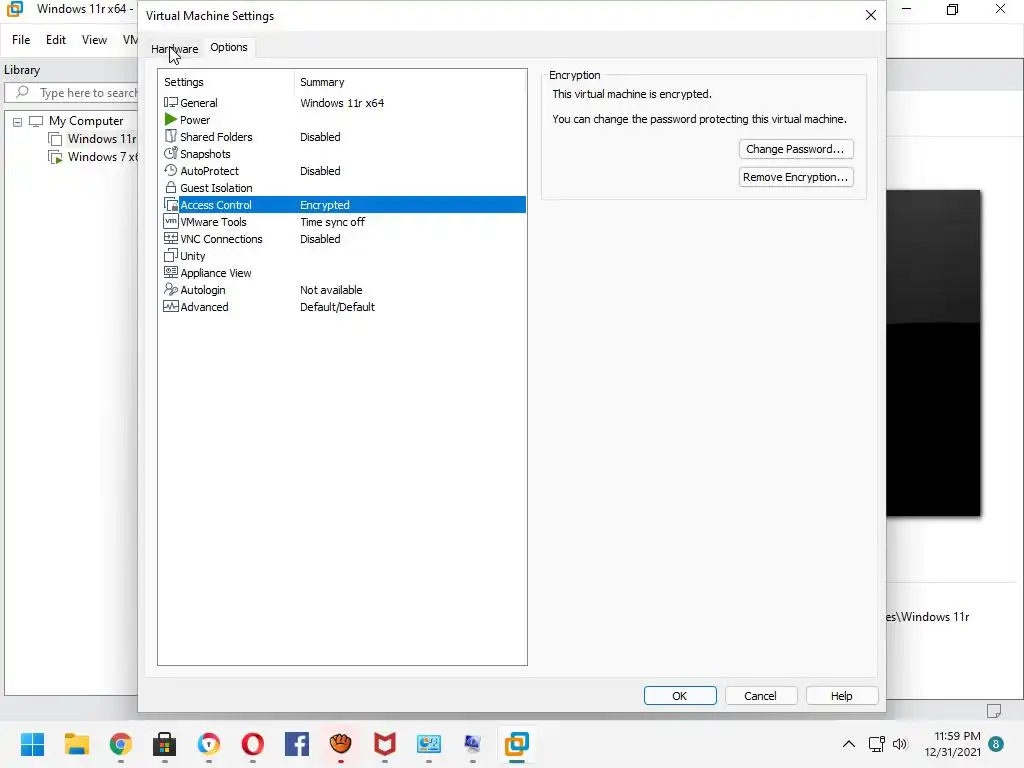Select the VNC Connections setting
The image size is (1024, 768).
pos(344,238)
